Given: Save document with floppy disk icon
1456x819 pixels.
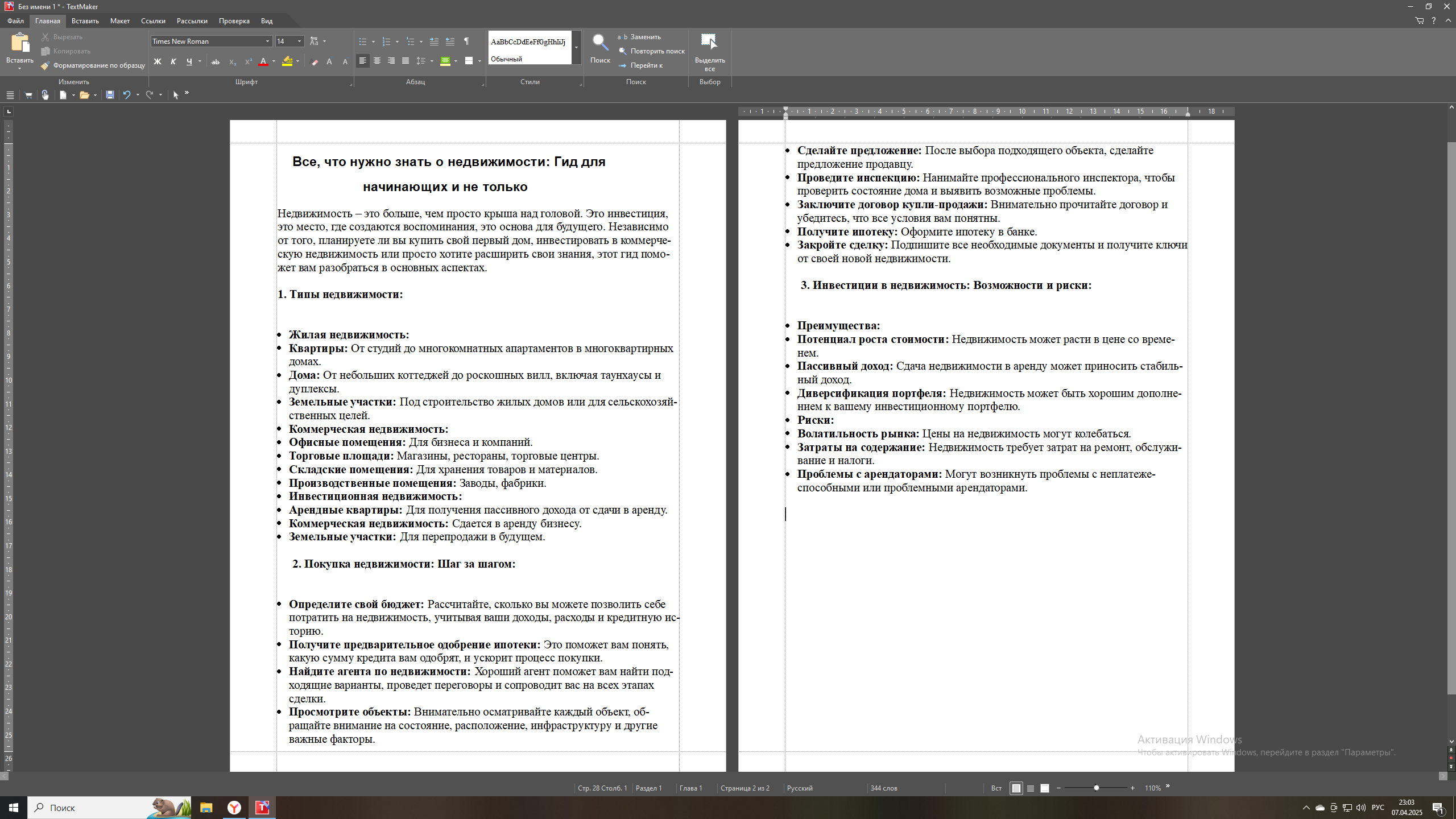Looking at the screenshot, I should tap(110, 95).
